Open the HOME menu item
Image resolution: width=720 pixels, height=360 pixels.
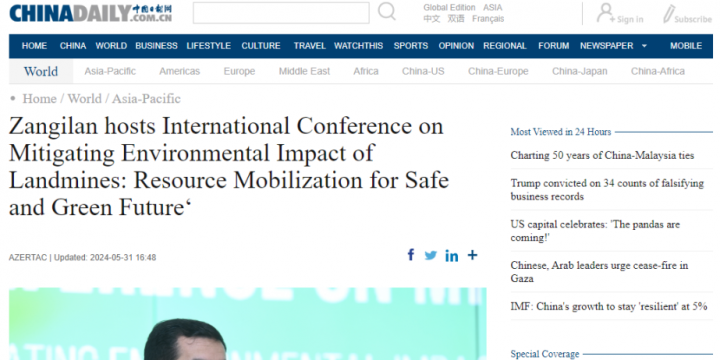pos(34,46)
